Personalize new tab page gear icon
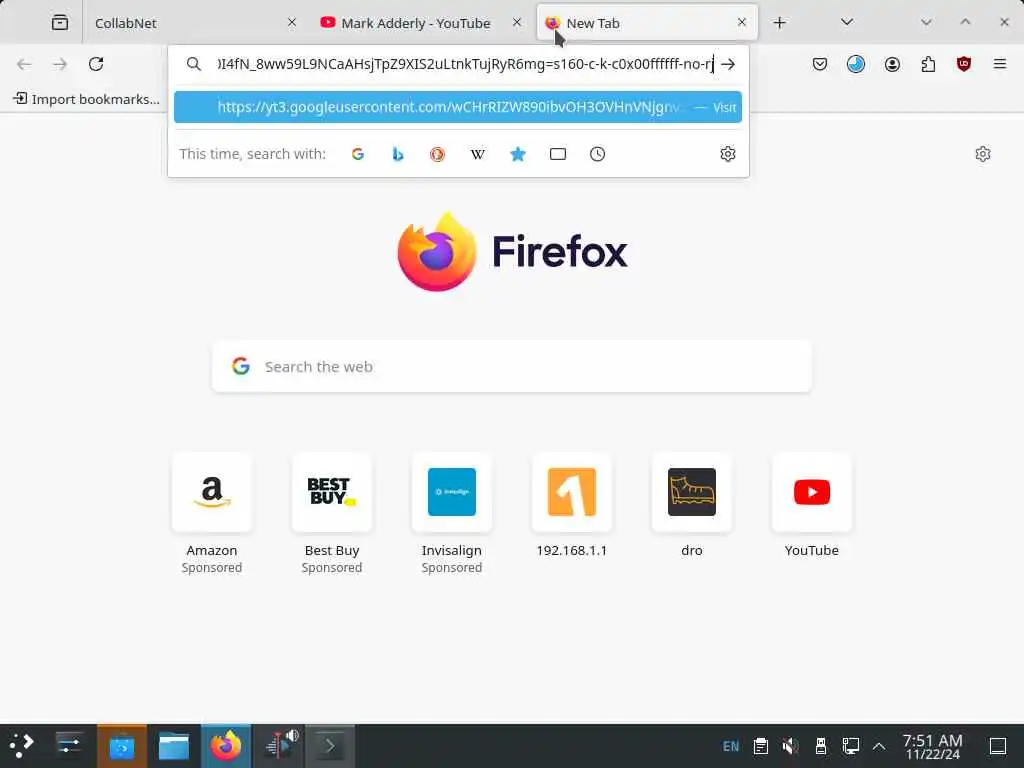 click(983, 154)
